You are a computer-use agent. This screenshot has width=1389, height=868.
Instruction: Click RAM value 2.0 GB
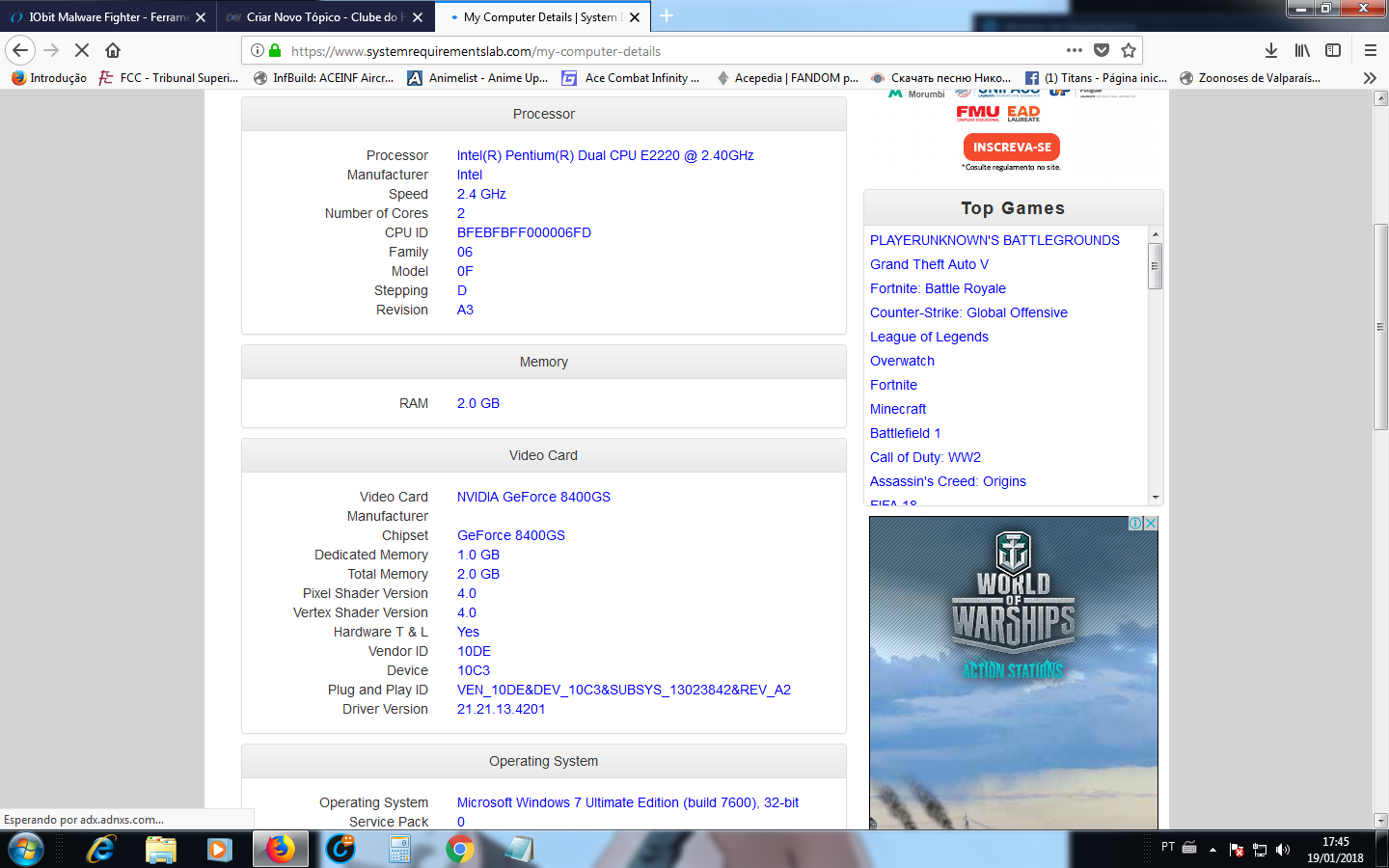[x=478, y=403]
